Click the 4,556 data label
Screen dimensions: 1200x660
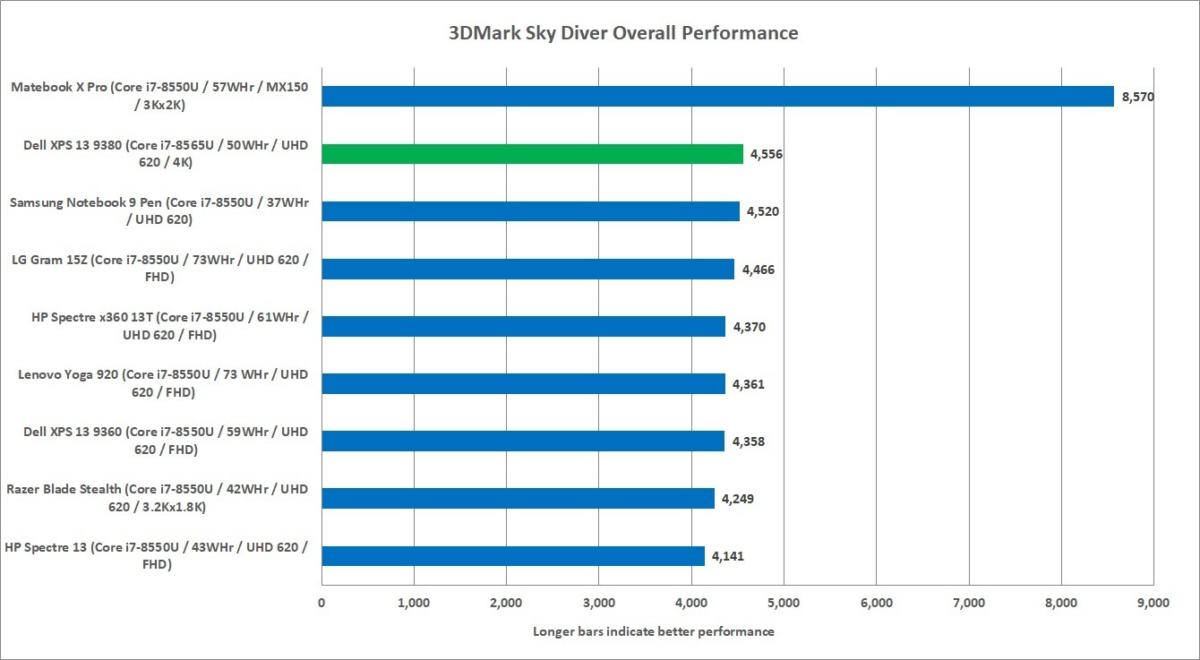[767, 154]
